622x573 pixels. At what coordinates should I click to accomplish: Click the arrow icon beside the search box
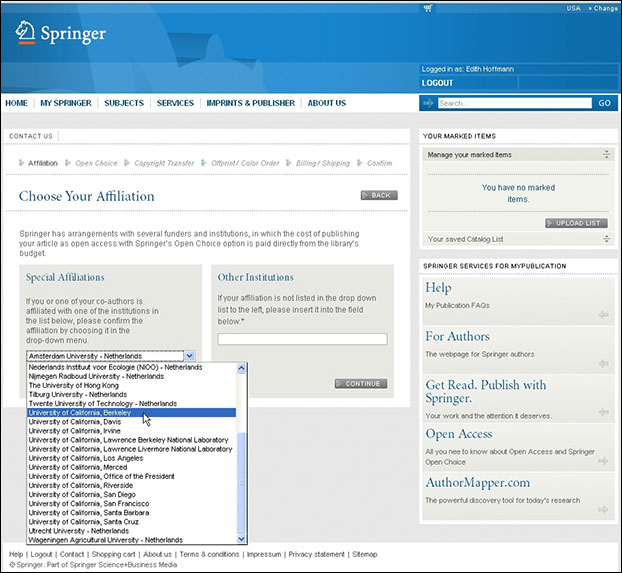[428, 103]
